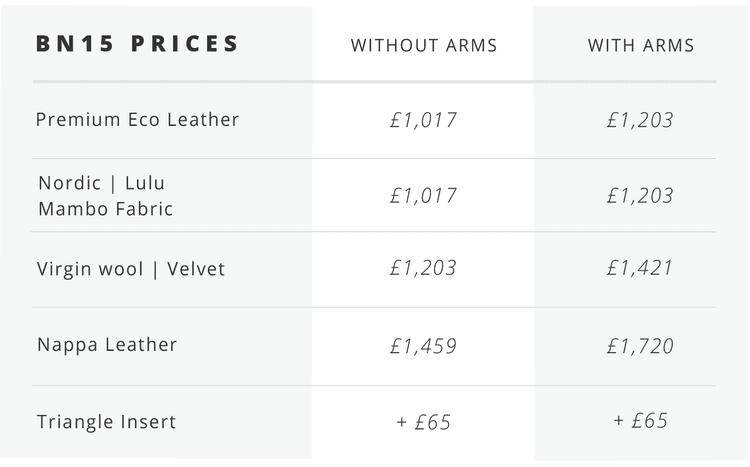Select Nordic Lulu Mambo Fabric price without arms
Viewport: 750px width, 467px height.
point(423,196)
